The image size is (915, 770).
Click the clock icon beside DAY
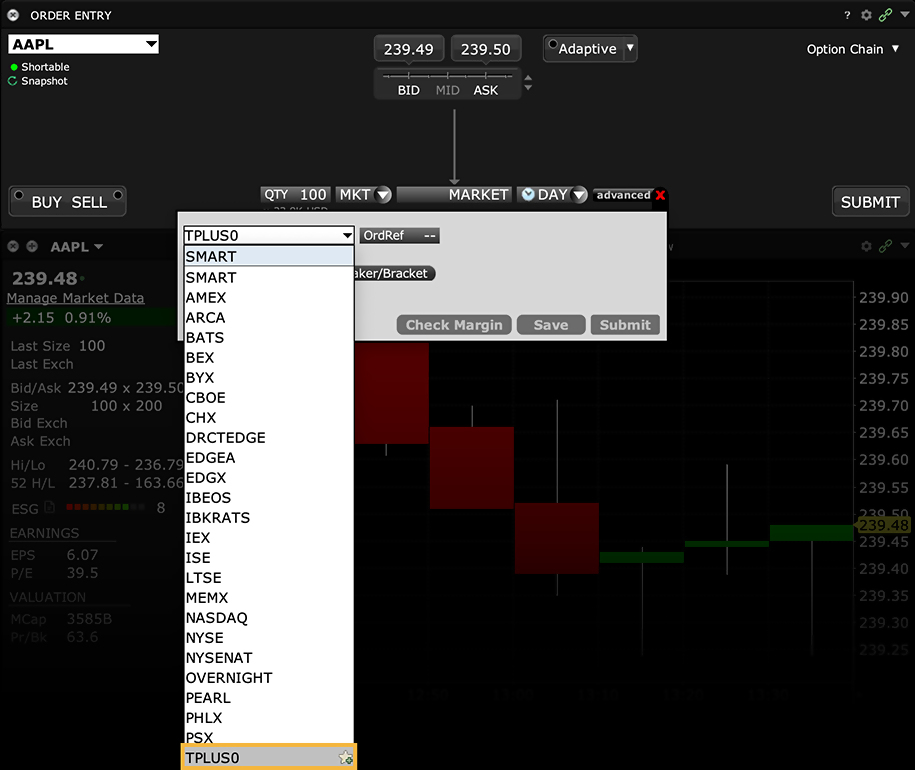click(528, 195)
